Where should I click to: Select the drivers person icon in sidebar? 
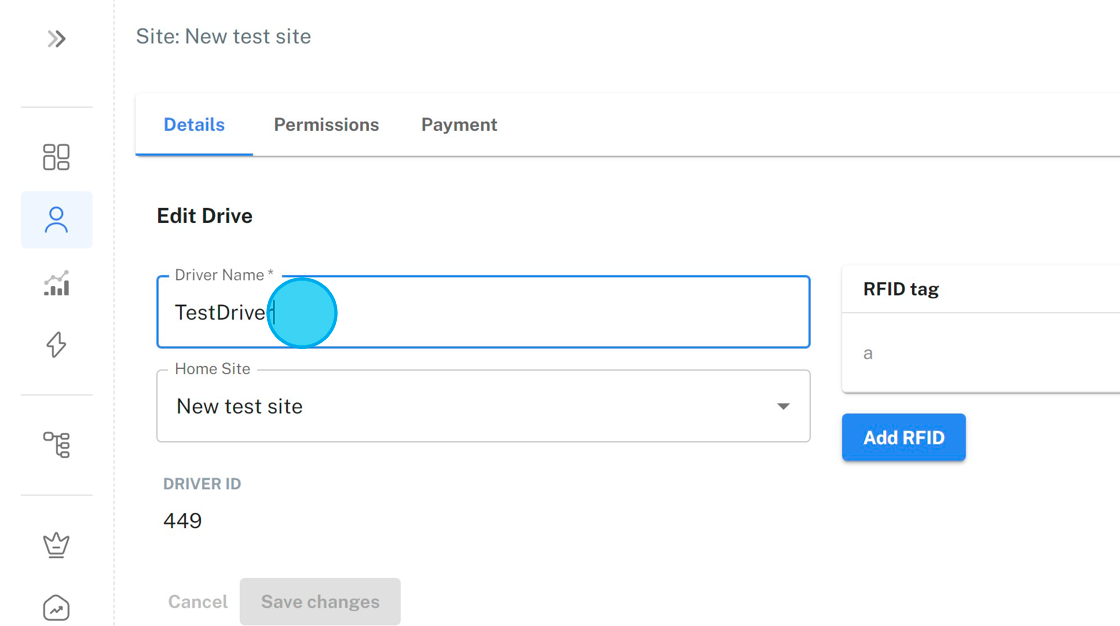pyautogui.click(x=57, y=220)
